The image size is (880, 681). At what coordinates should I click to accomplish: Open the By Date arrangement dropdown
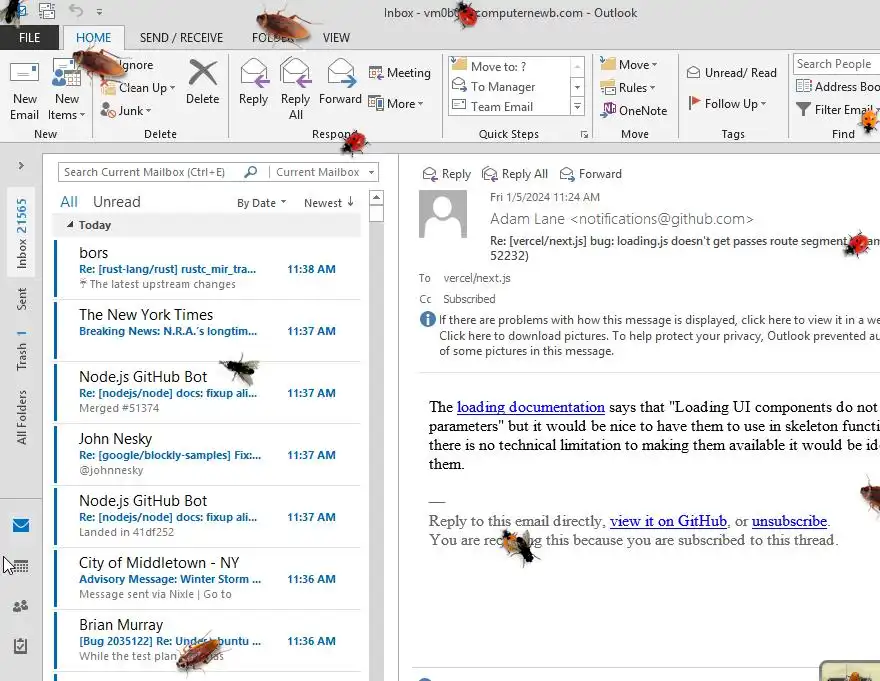point(261,203)
